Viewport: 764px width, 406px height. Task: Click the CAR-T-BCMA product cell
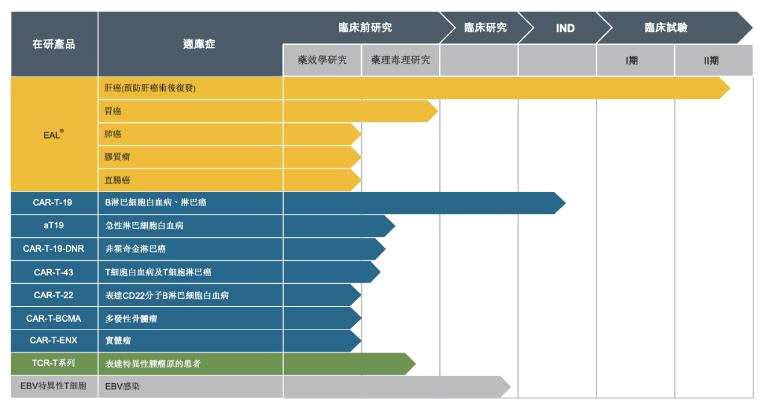point(54,318)
